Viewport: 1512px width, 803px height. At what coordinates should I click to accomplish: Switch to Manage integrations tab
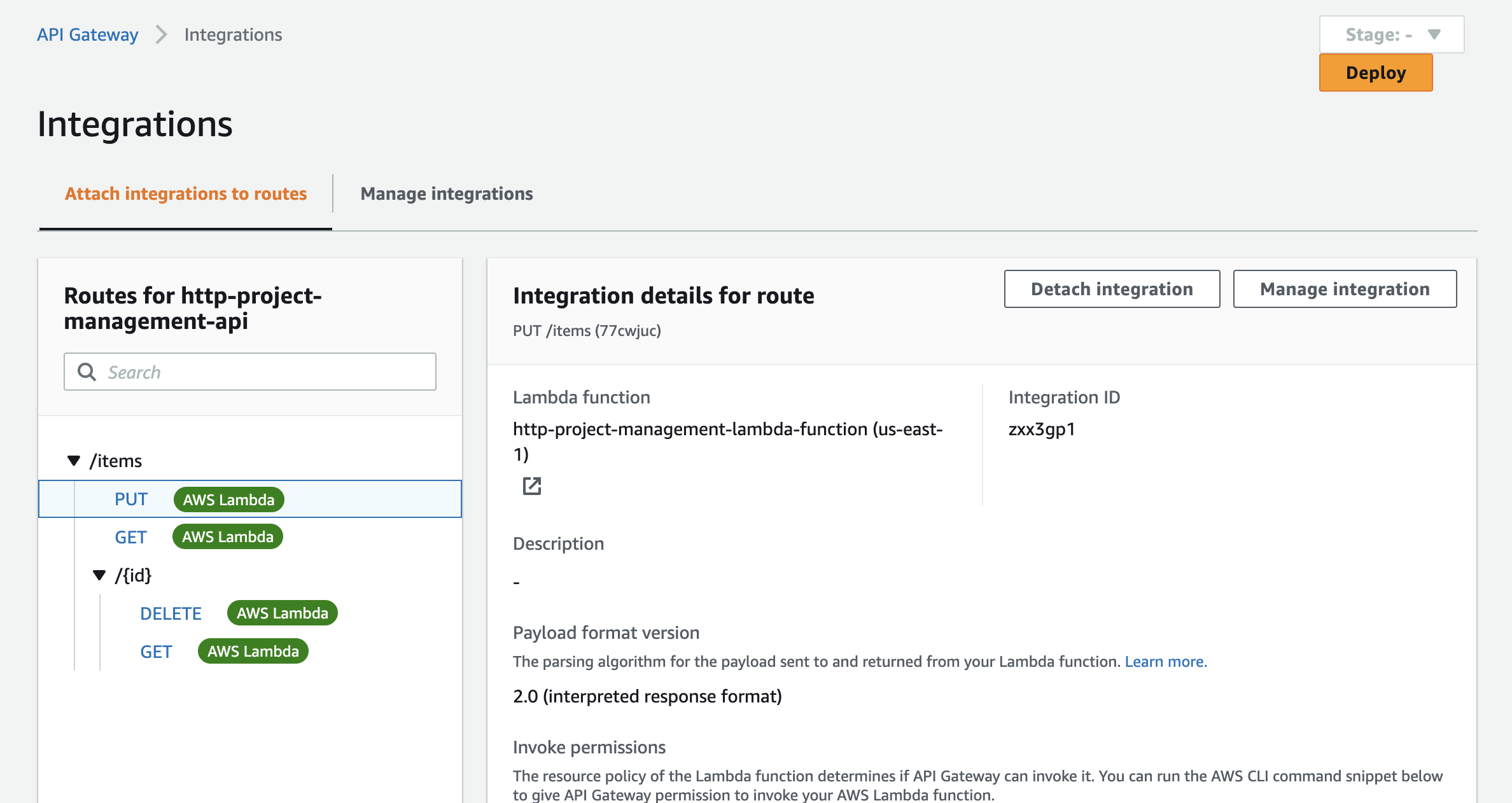click(446, 193)
